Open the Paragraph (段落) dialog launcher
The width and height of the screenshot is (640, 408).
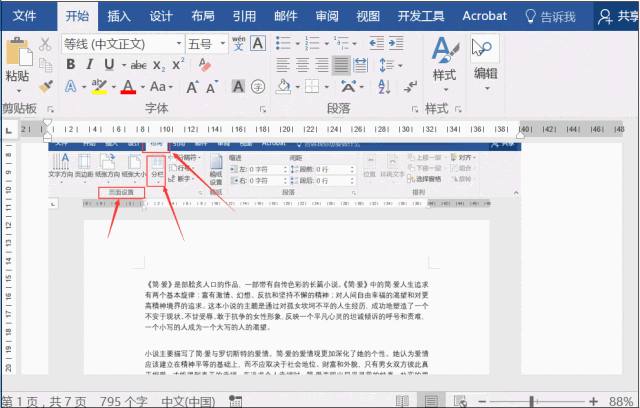coord(415,109)
